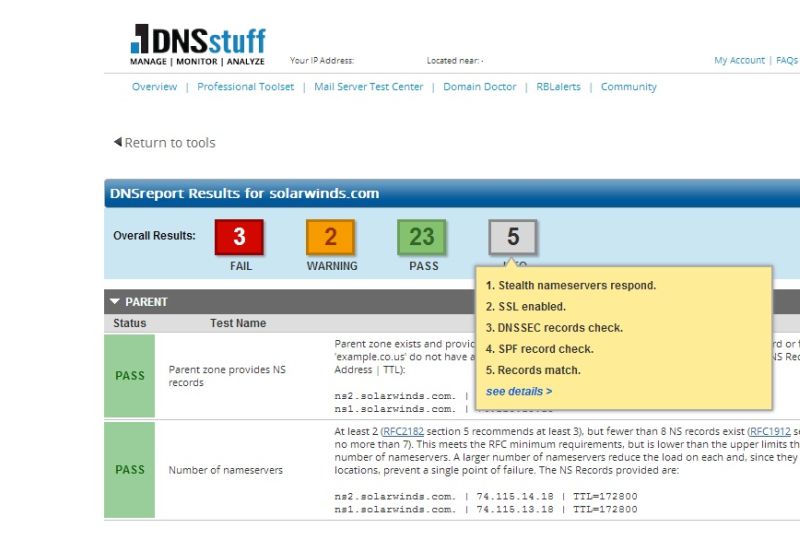Click PASS status for Number of nameservers
800x540 pixels.
pos(130,470)
